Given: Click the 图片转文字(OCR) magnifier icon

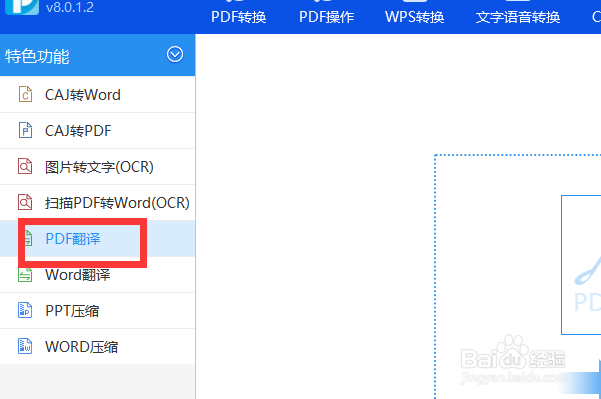Looking at the screenshot, I should [x=25, y=166].
